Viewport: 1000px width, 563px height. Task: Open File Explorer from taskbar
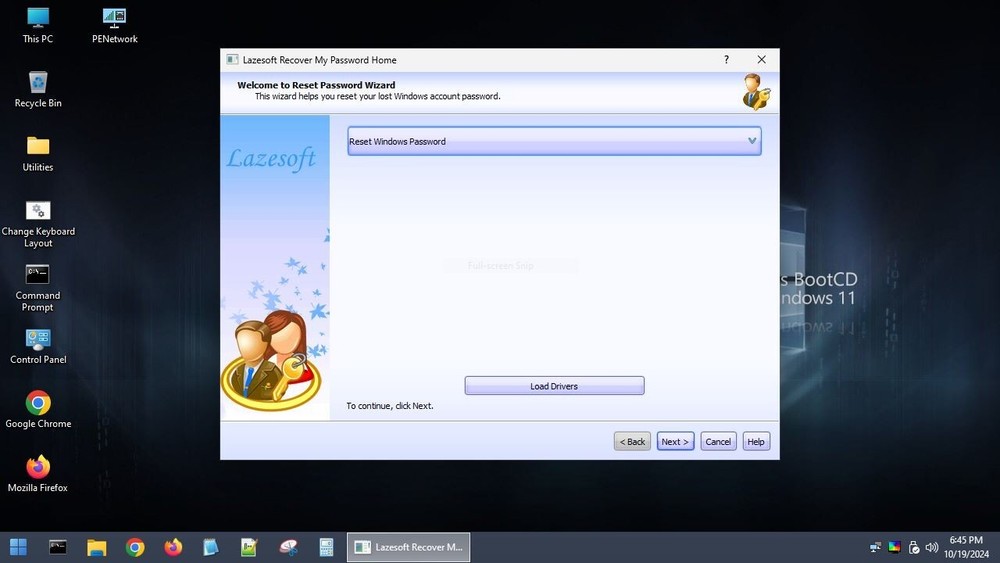click(97, 547)
